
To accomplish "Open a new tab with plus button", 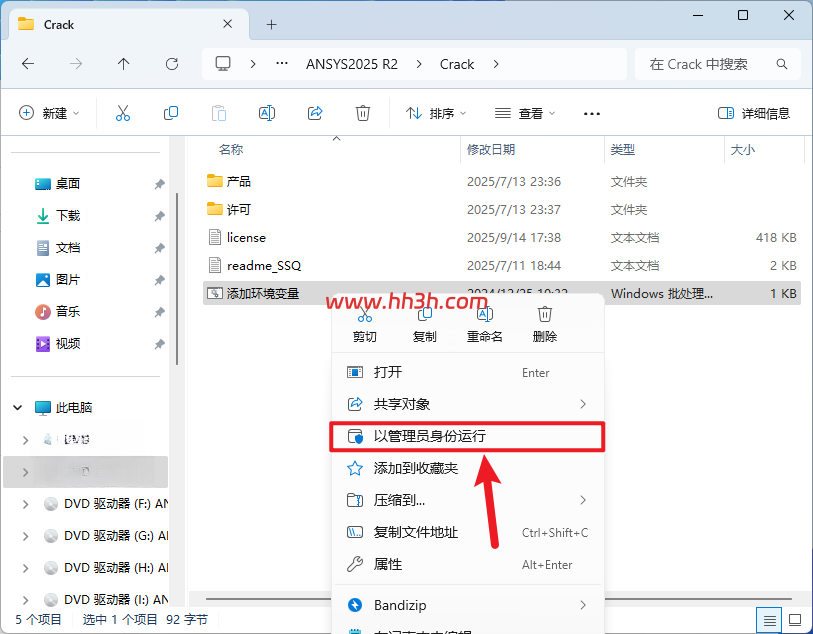I will [x=271, y=24].
